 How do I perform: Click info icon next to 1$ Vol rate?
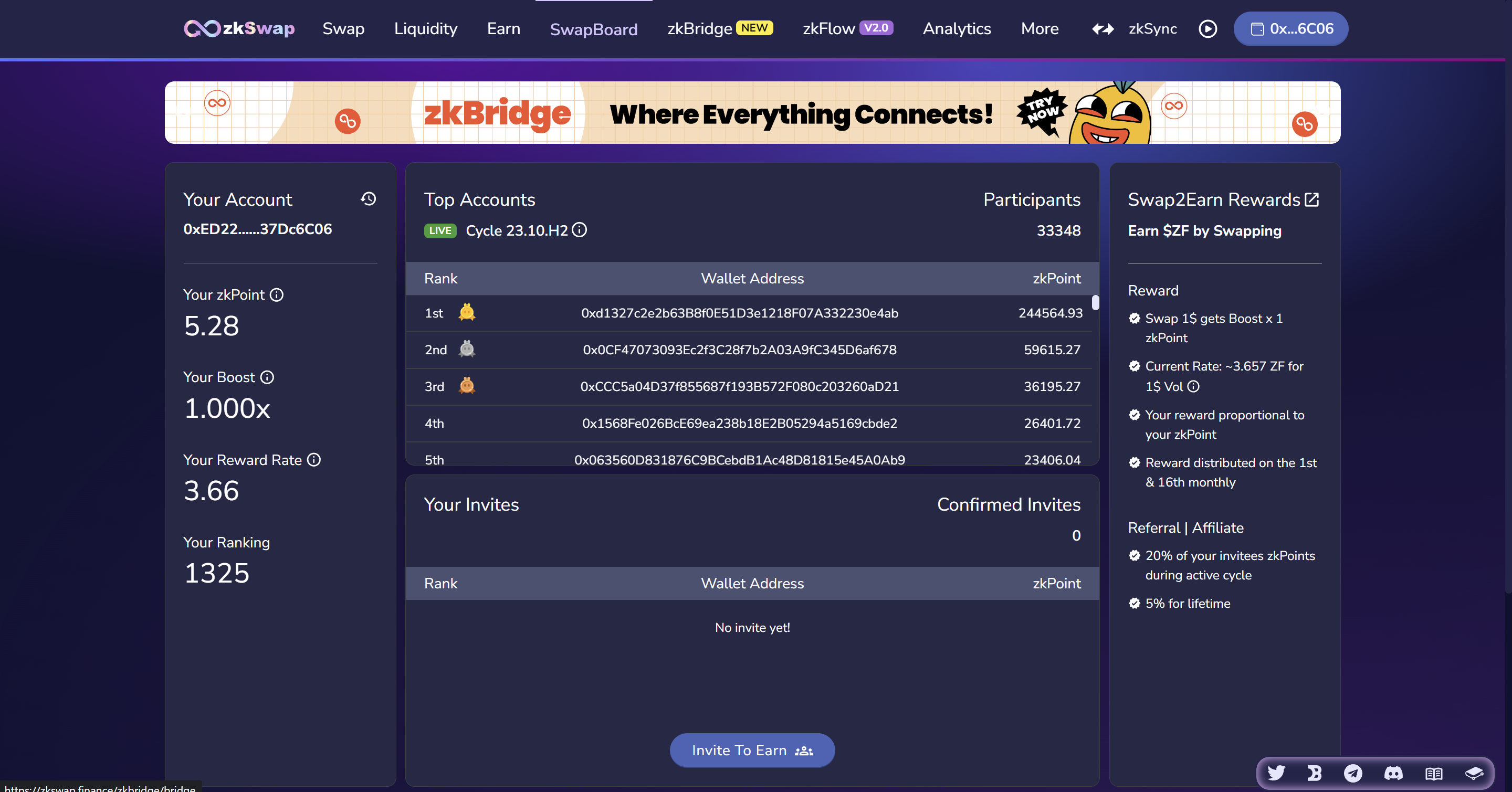1193,387
